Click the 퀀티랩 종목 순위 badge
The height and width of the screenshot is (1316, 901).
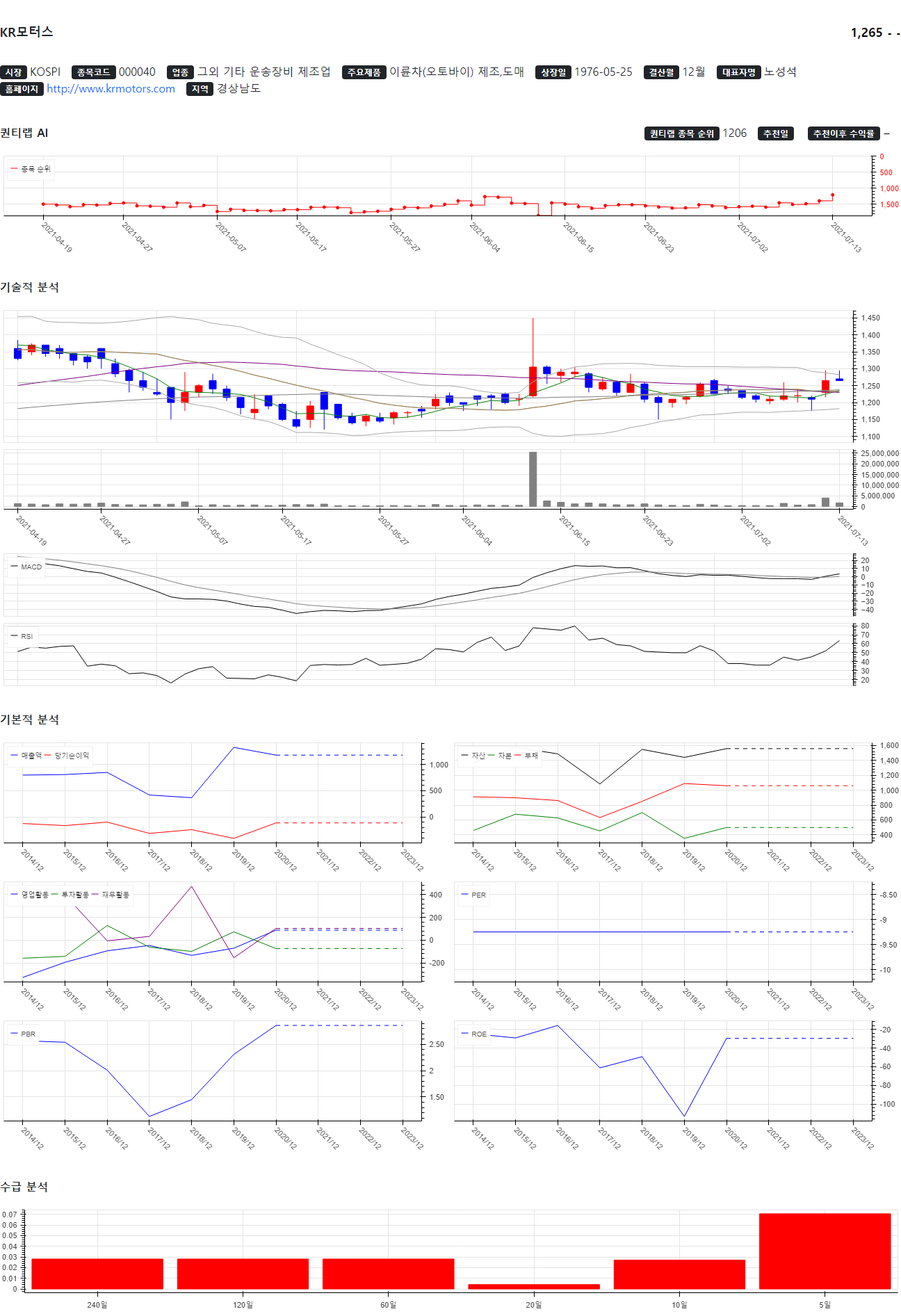point(681,133)
